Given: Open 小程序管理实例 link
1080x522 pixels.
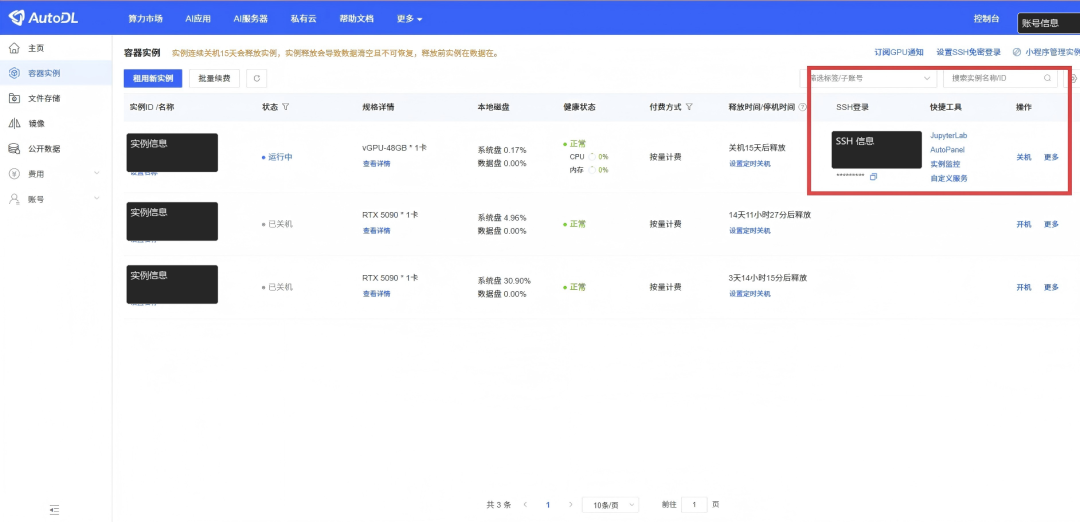Looking at the screenshot, I should click(x=1046, y=52).
